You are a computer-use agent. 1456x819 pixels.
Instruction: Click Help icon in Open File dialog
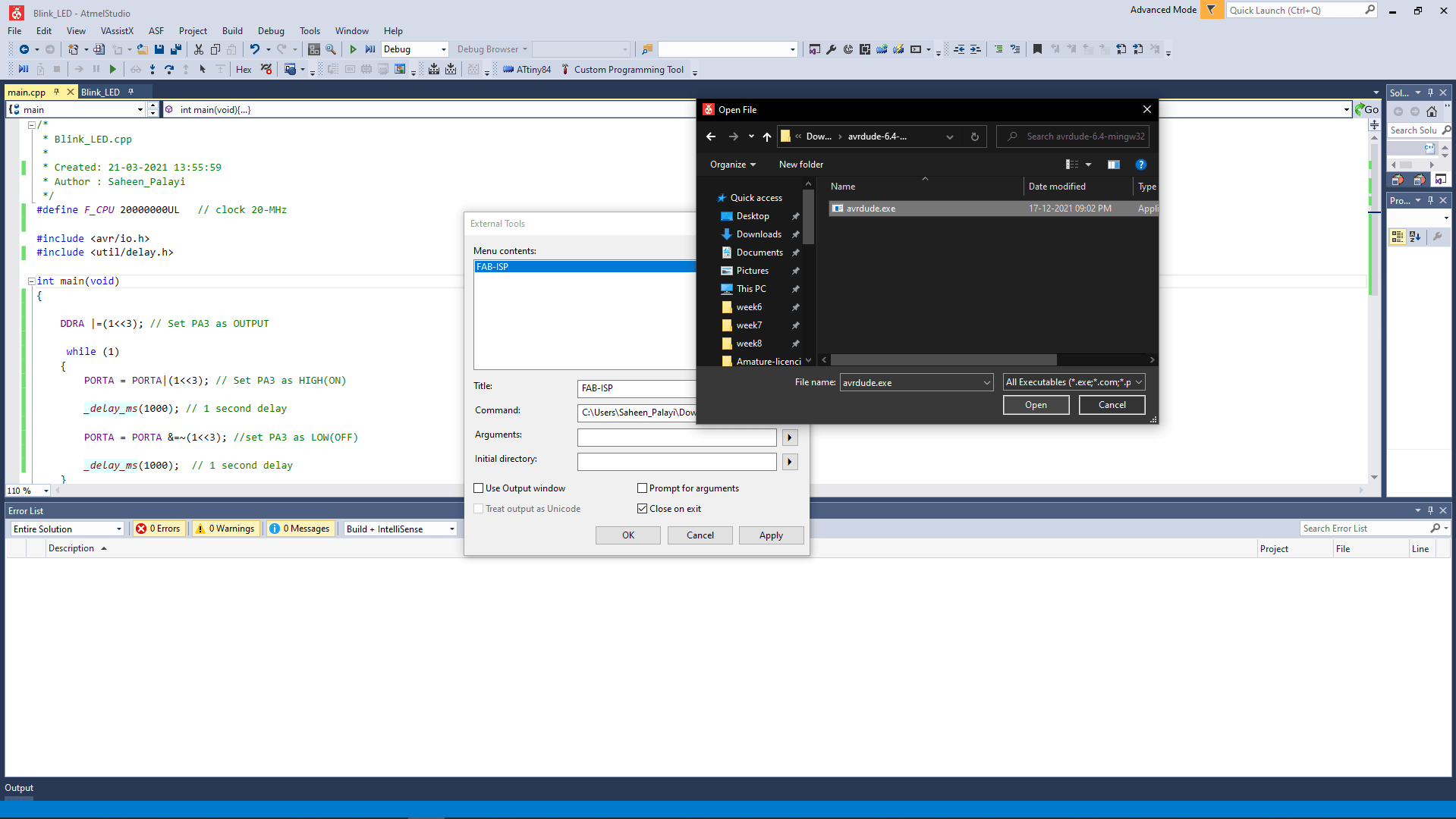click(1141, 165)
